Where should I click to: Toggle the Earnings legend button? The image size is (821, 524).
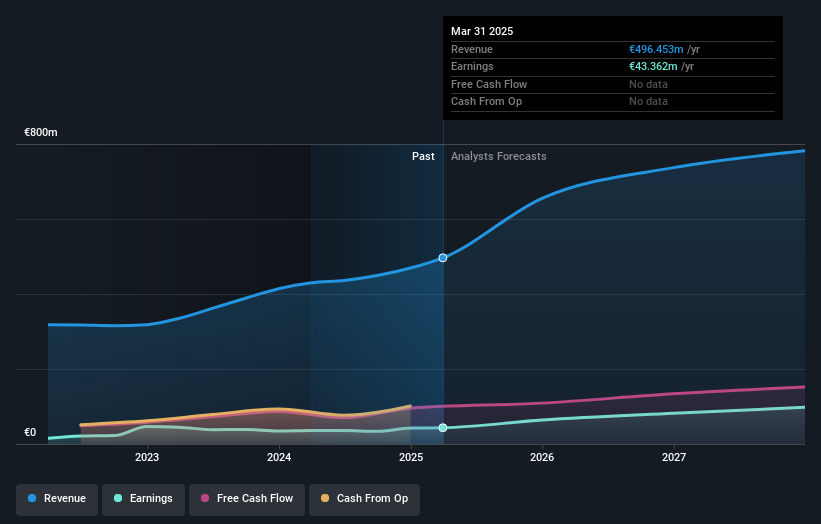(x=143, y=499)
